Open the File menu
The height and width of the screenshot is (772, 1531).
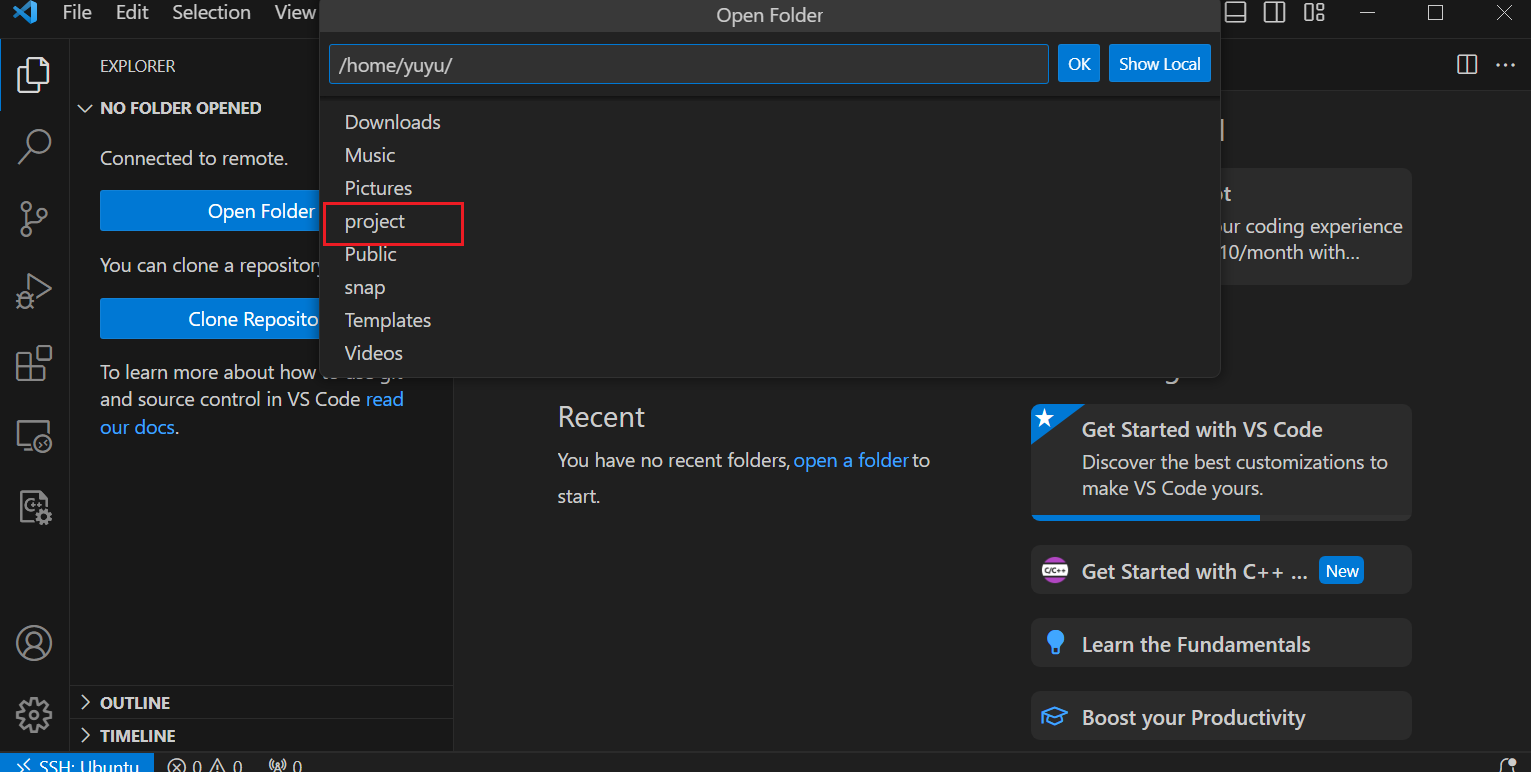click(77, 13)
